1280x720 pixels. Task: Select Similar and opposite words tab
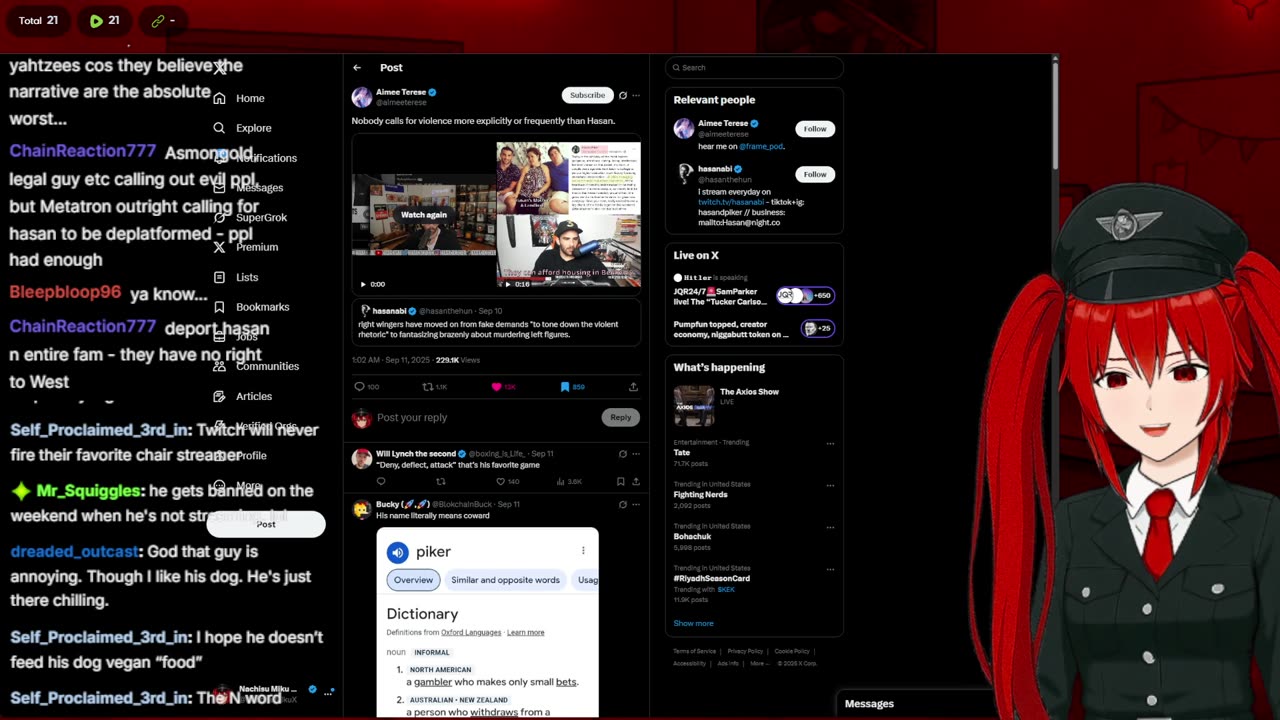[x=505, y=580]
